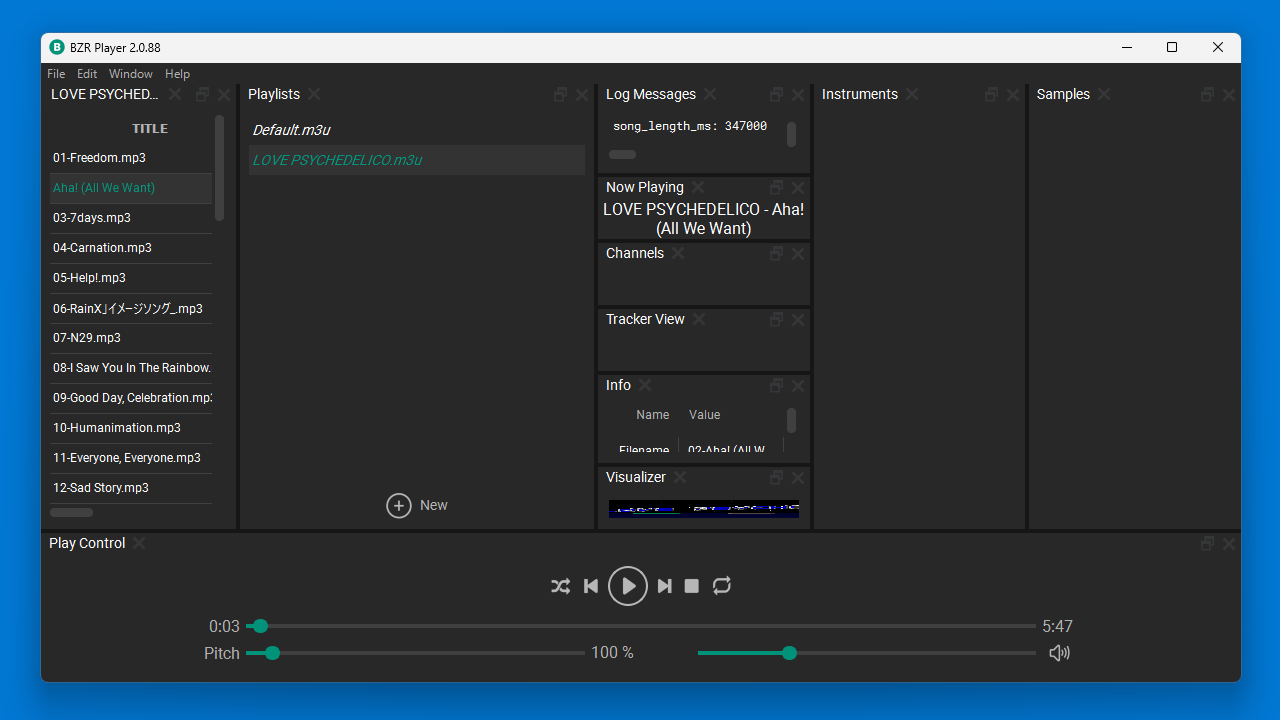Sort tracks by the TITLE column header
1280x720 pixels.
pyautogui.click(x=150, y=128)
